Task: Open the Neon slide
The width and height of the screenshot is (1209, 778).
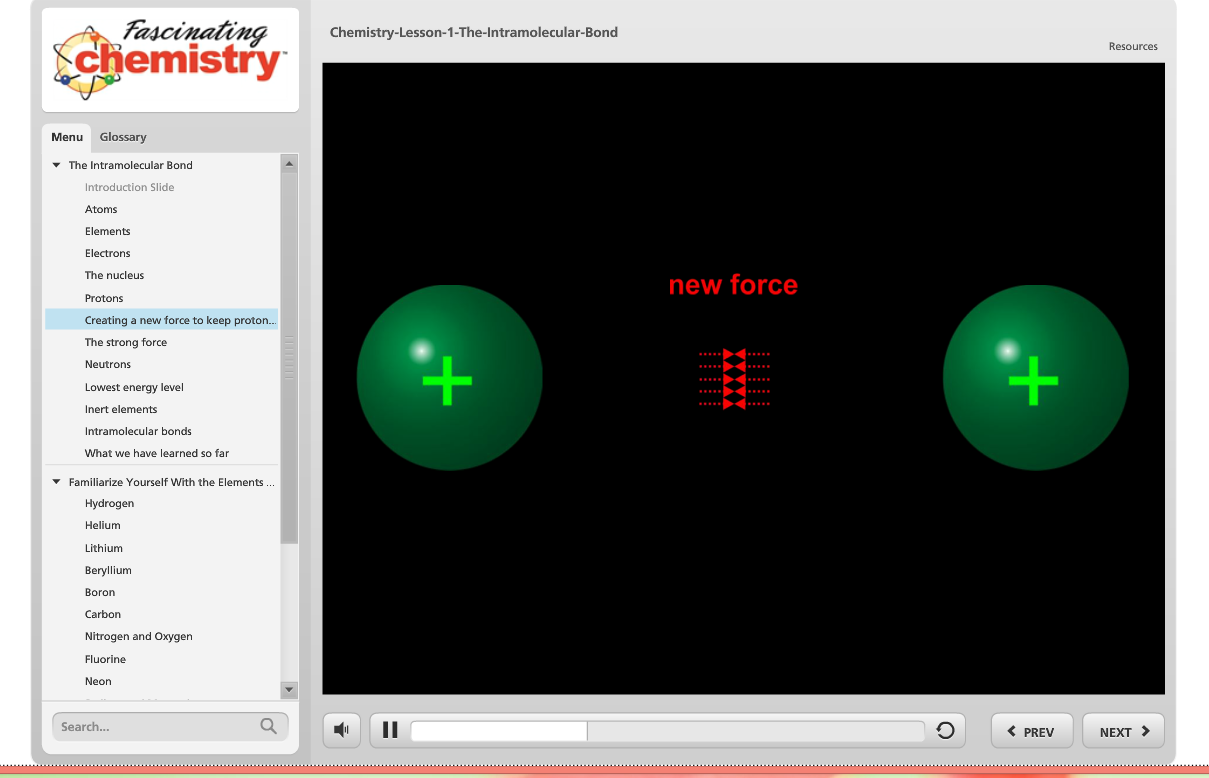Action: [x=98, y=681]
